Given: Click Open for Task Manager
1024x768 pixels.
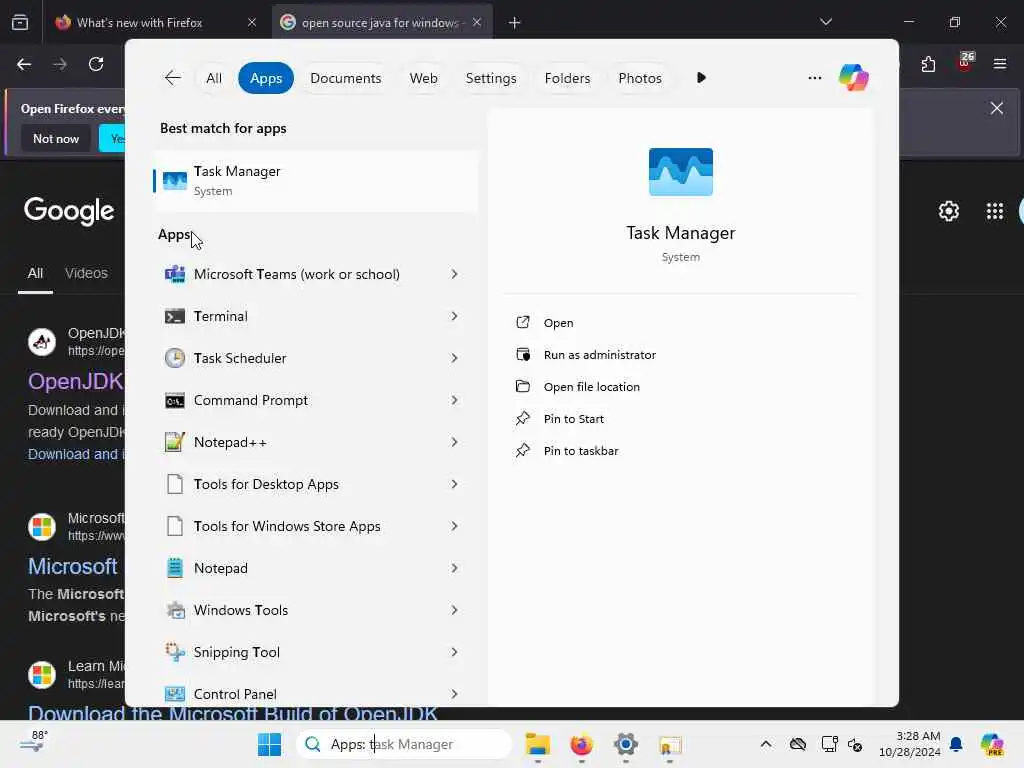Looking at the screenshot, I should (x=558, y=323).
